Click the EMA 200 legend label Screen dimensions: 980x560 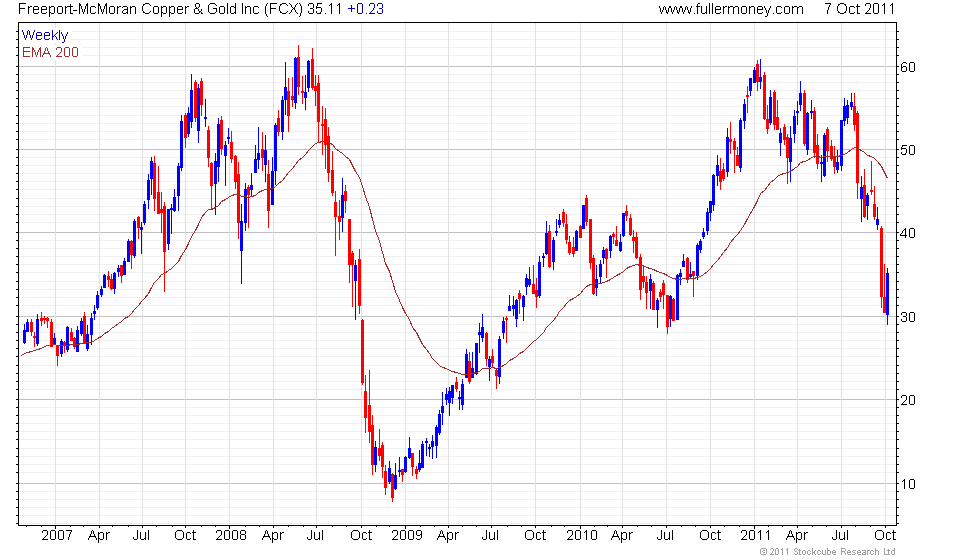[51, 52]
